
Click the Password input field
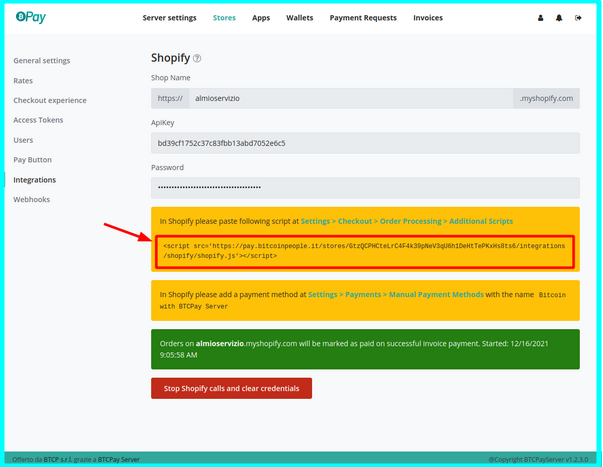[x=365, y=188]
